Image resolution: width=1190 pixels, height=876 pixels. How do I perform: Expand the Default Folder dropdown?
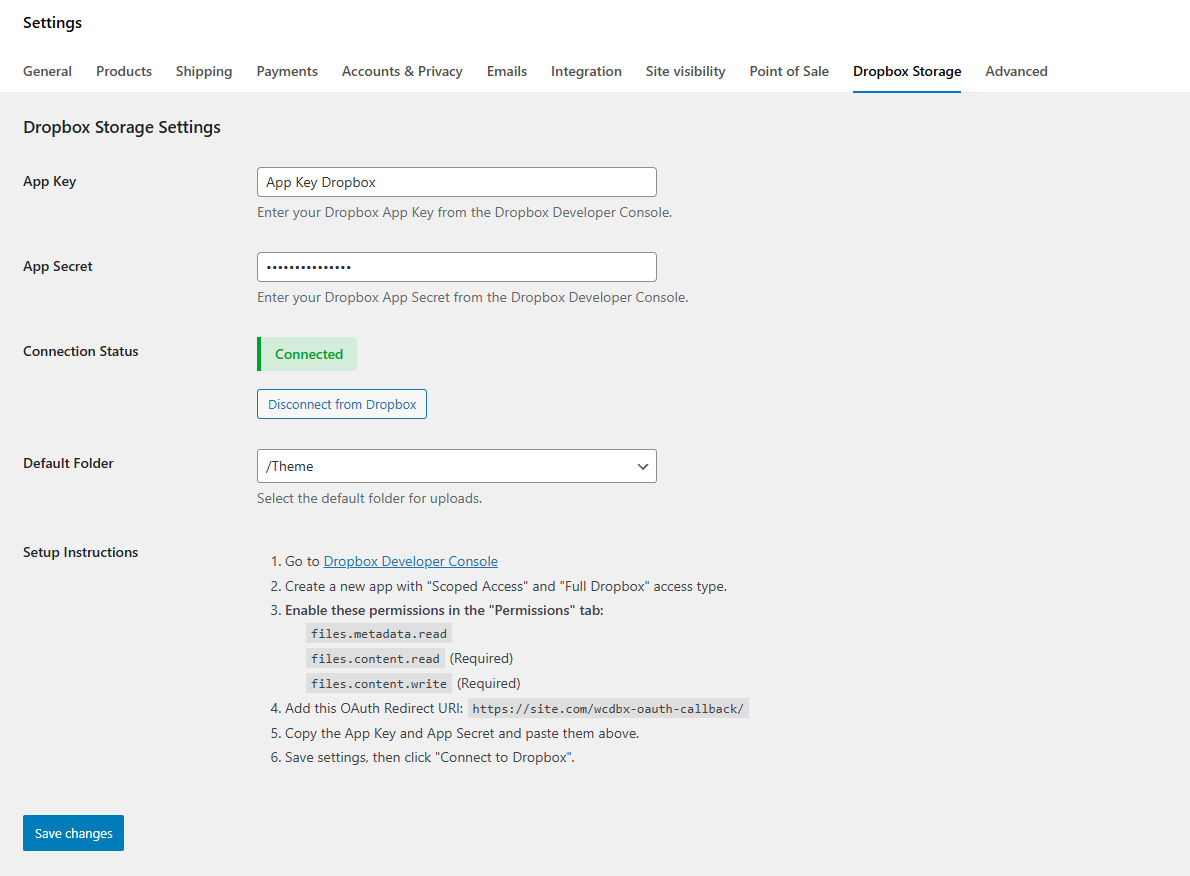(x=456, y=466)
